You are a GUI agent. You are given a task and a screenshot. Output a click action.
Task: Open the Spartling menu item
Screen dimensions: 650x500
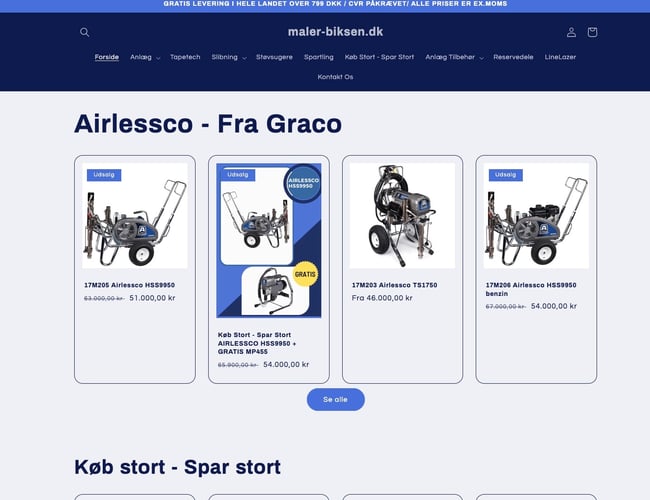point(318,57)
